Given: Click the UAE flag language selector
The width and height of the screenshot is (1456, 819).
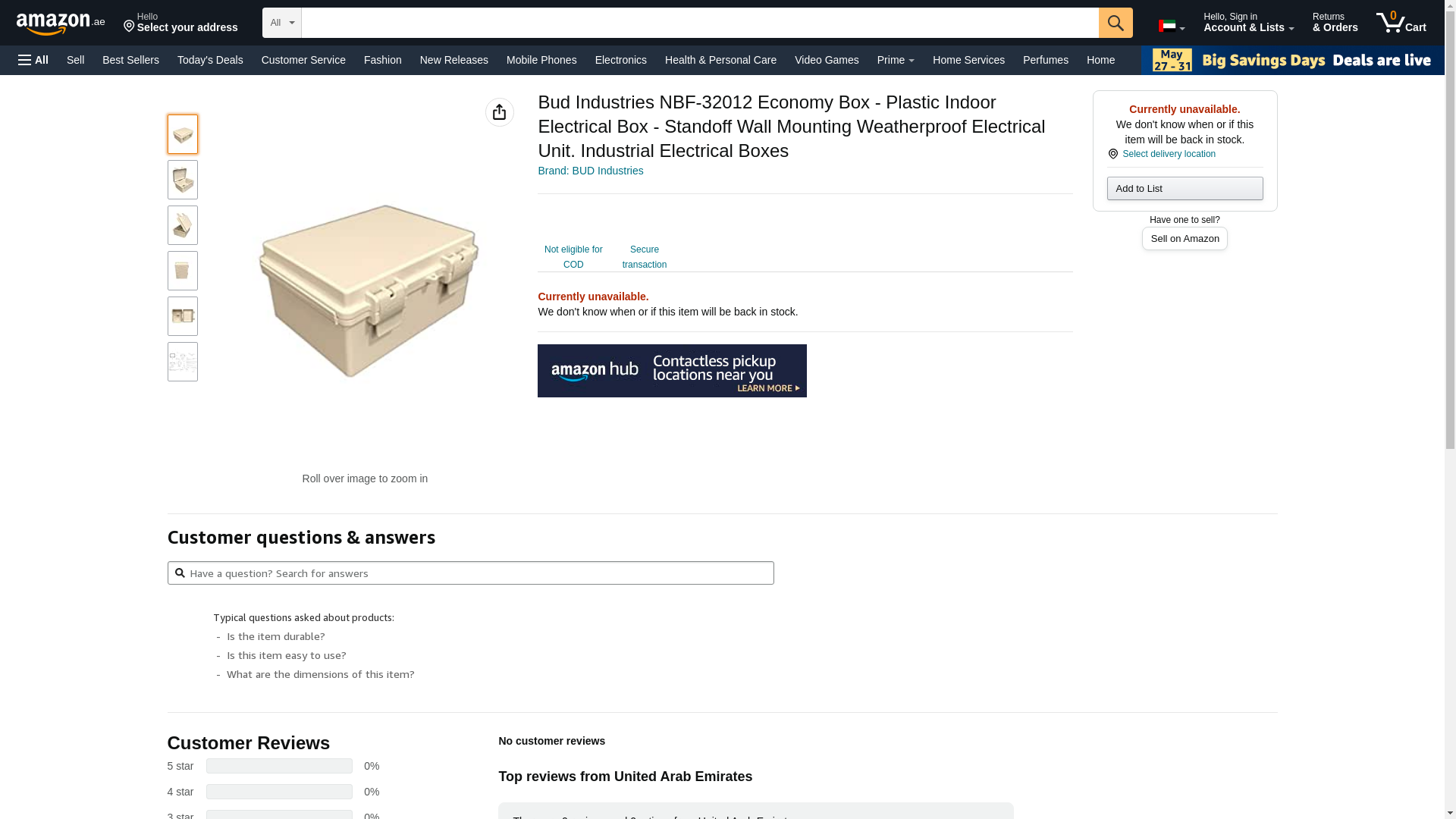Looking at the screenshot, I should pyautogui.click(x=1171, y=27).
